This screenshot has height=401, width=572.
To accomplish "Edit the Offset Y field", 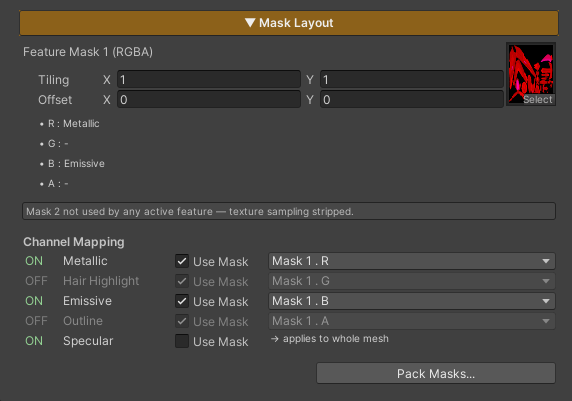I will point(412,100).
